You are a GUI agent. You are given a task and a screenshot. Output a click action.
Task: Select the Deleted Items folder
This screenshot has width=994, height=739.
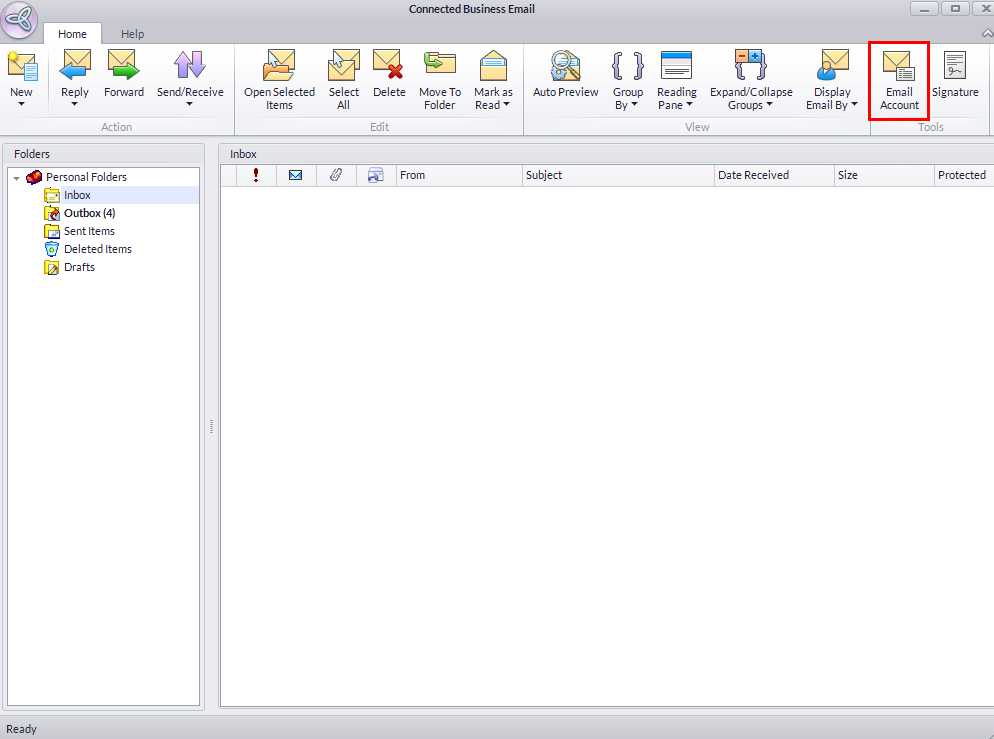click(97, 249)
